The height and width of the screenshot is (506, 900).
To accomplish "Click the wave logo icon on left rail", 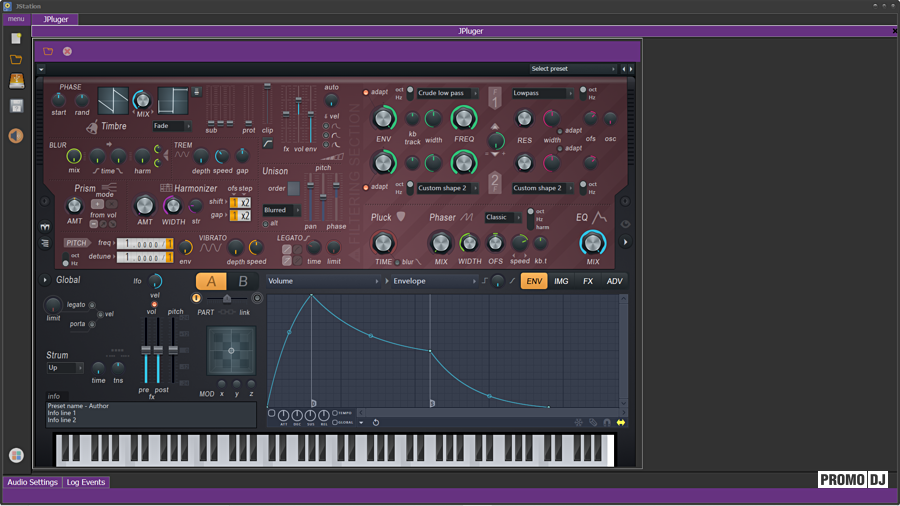I will (x=45, y=227).
